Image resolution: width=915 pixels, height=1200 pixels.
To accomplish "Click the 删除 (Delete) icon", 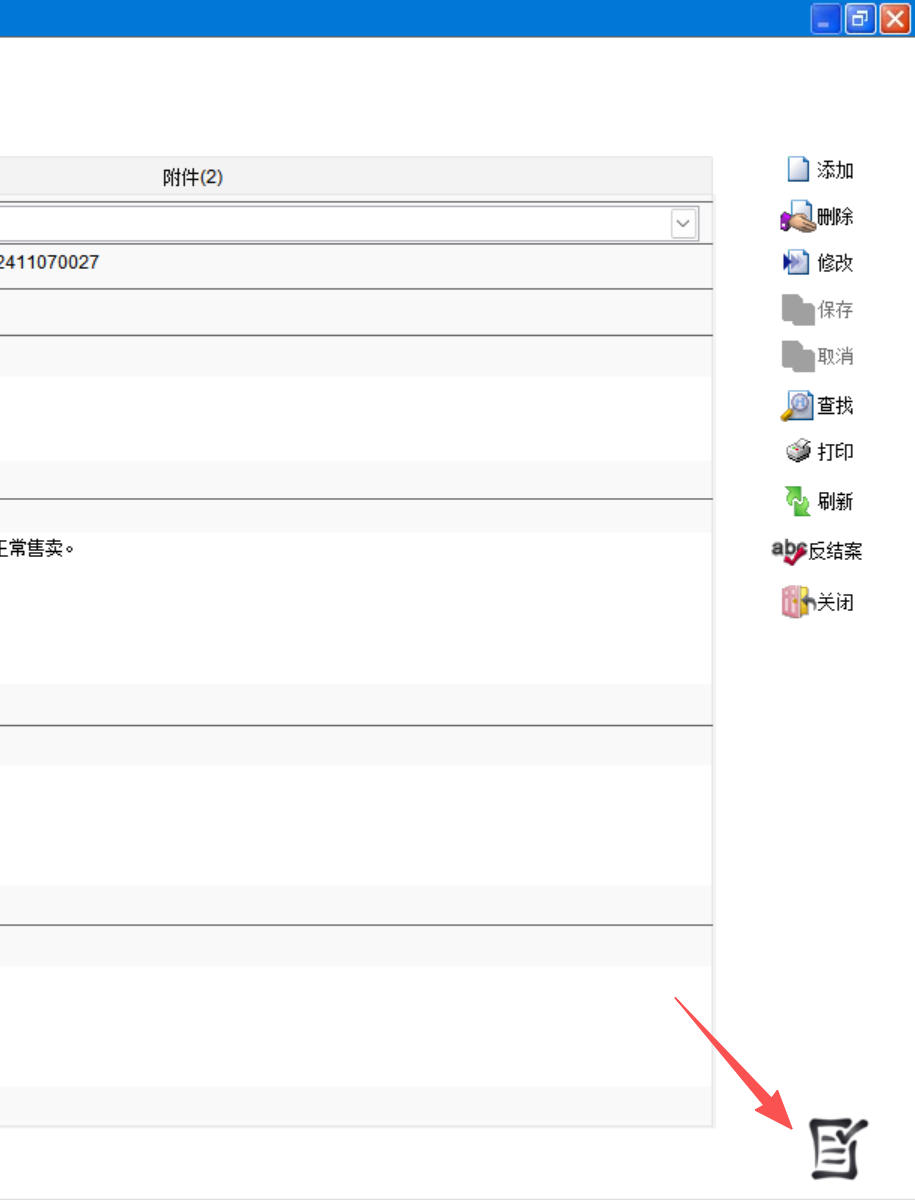I will (798, 217).
